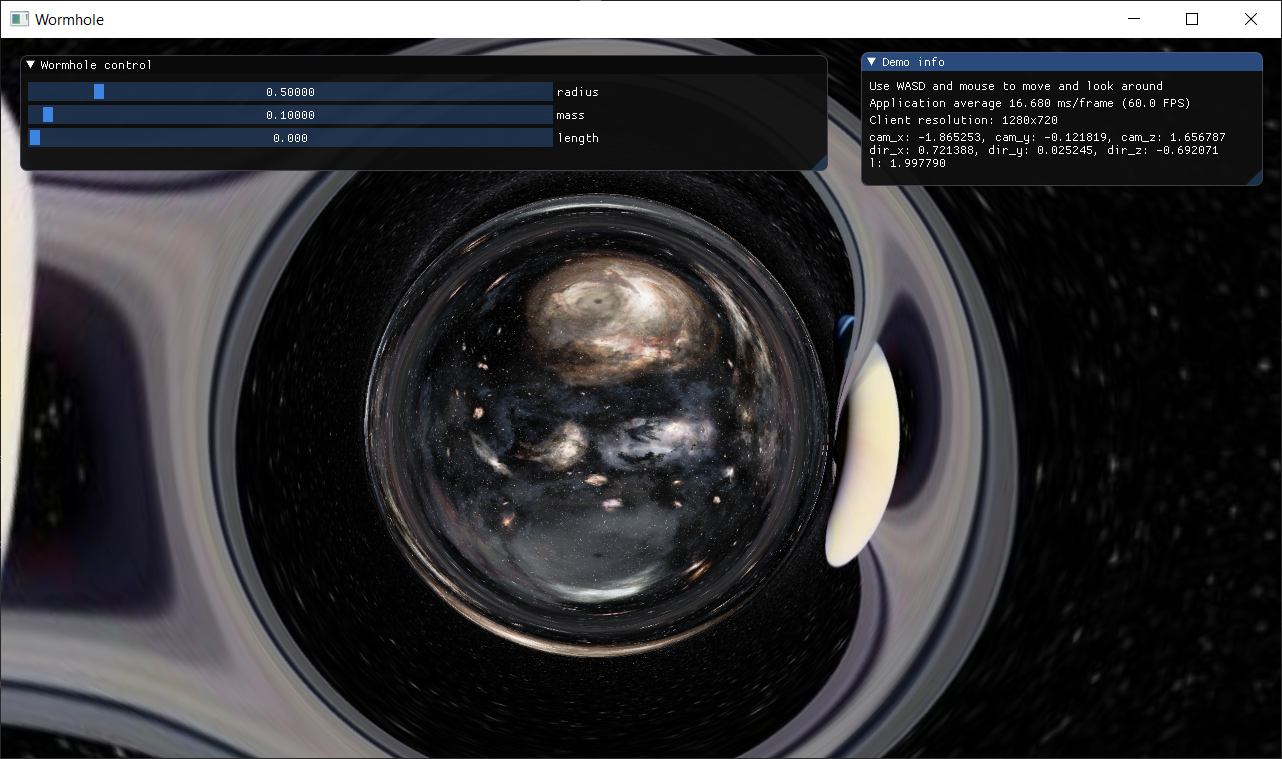Click the dir_x direction values line
This screenshot has width=1282, height=759.
click(1043, 150)
